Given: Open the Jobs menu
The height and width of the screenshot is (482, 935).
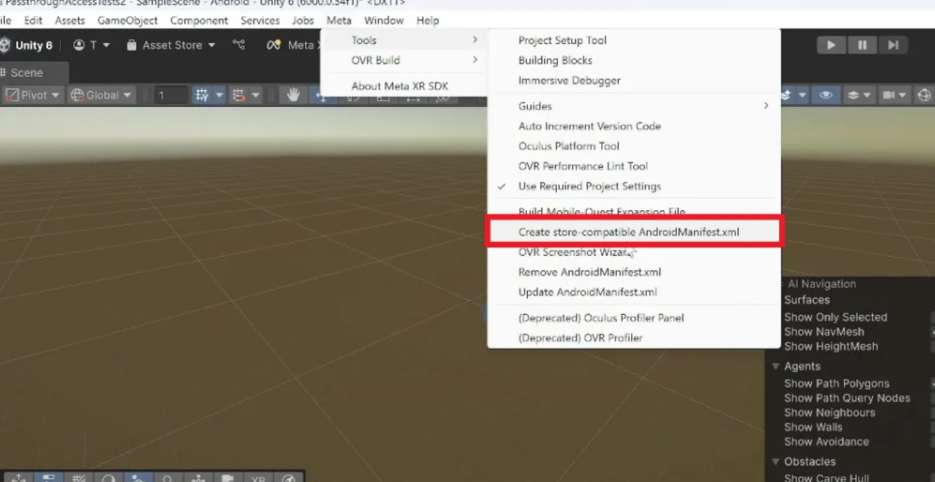Looking at the screenshot, I should (303, 20).
